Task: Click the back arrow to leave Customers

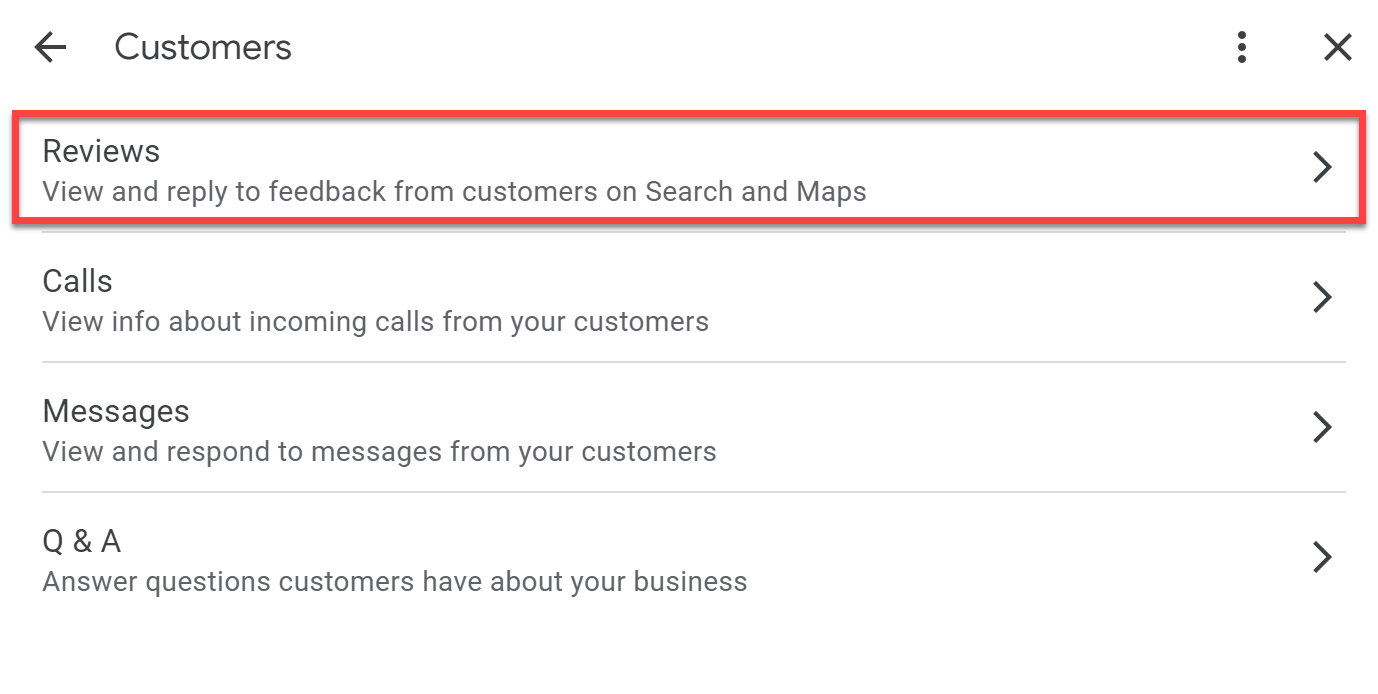Action: [49, 47]
